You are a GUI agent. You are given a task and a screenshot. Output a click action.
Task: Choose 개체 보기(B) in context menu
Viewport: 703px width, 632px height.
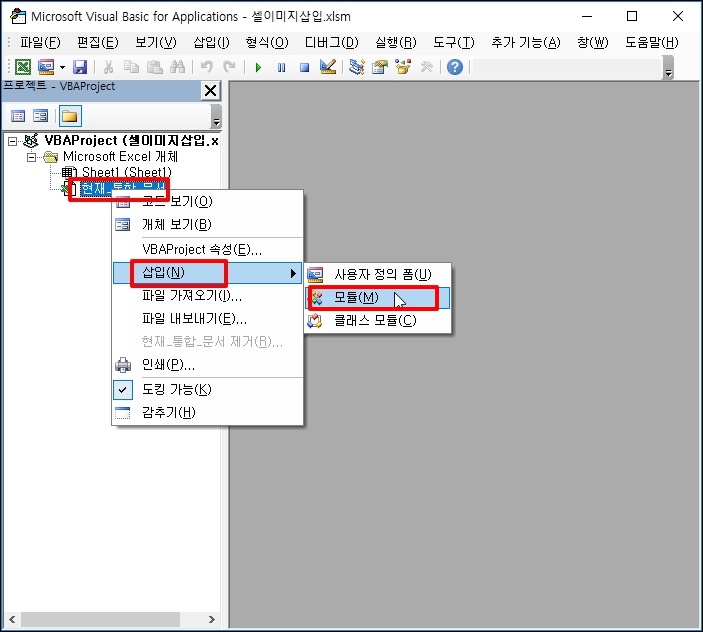pos(208,225)
